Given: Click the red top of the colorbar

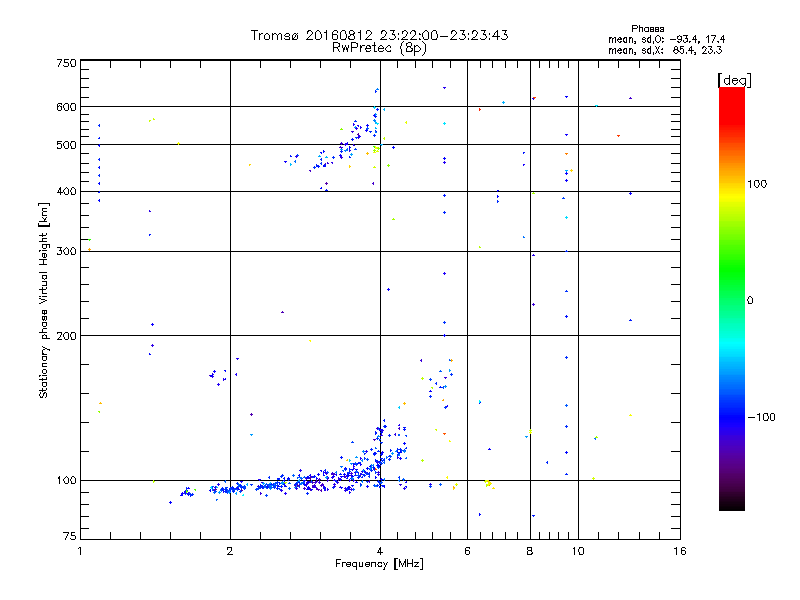Looking at the screenshot, I should [x=731, y=93].
